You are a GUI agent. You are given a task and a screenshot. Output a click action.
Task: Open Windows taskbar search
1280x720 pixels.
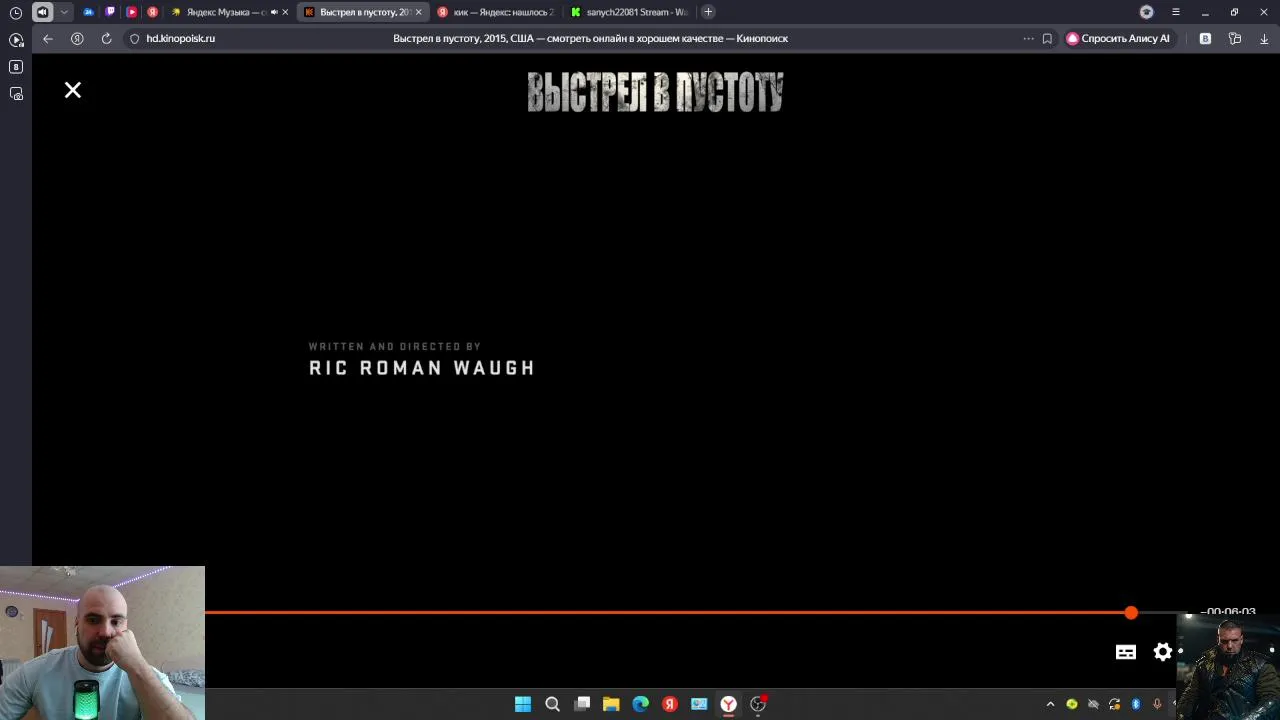point(552,704)
